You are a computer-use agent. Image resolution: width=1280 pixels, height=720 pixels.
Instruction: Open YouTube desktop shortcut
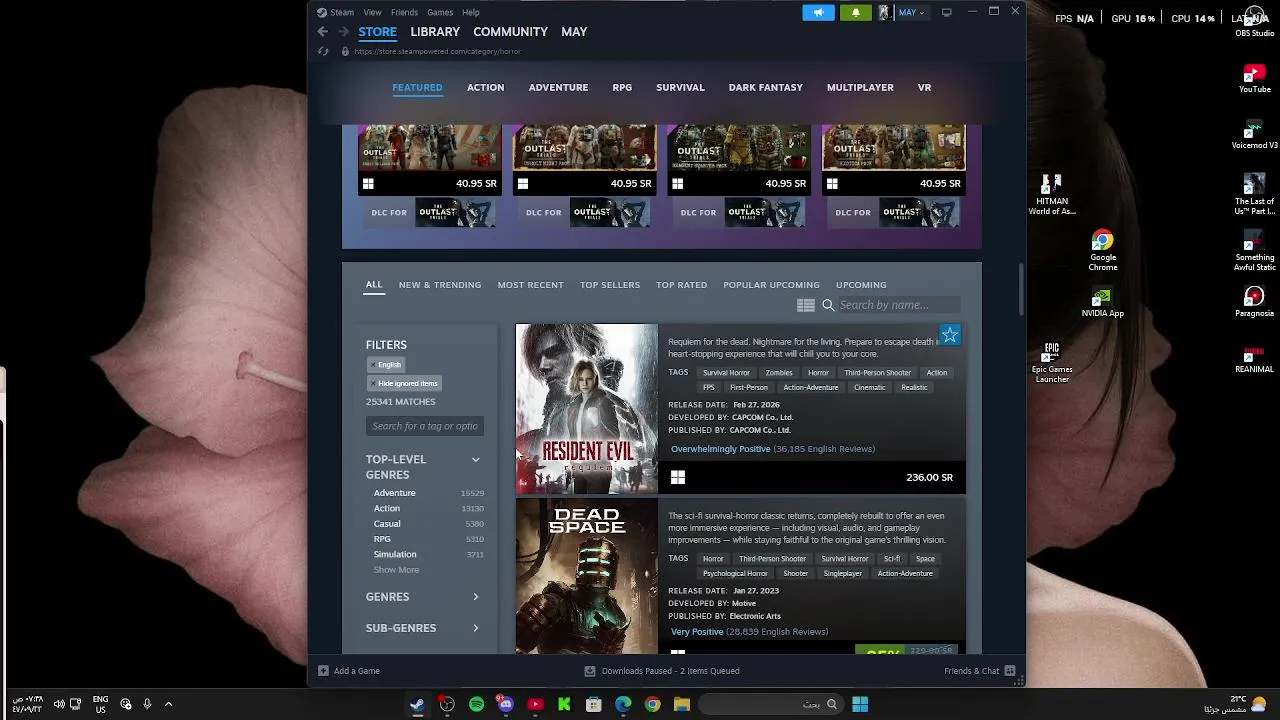click(1255, 79)
